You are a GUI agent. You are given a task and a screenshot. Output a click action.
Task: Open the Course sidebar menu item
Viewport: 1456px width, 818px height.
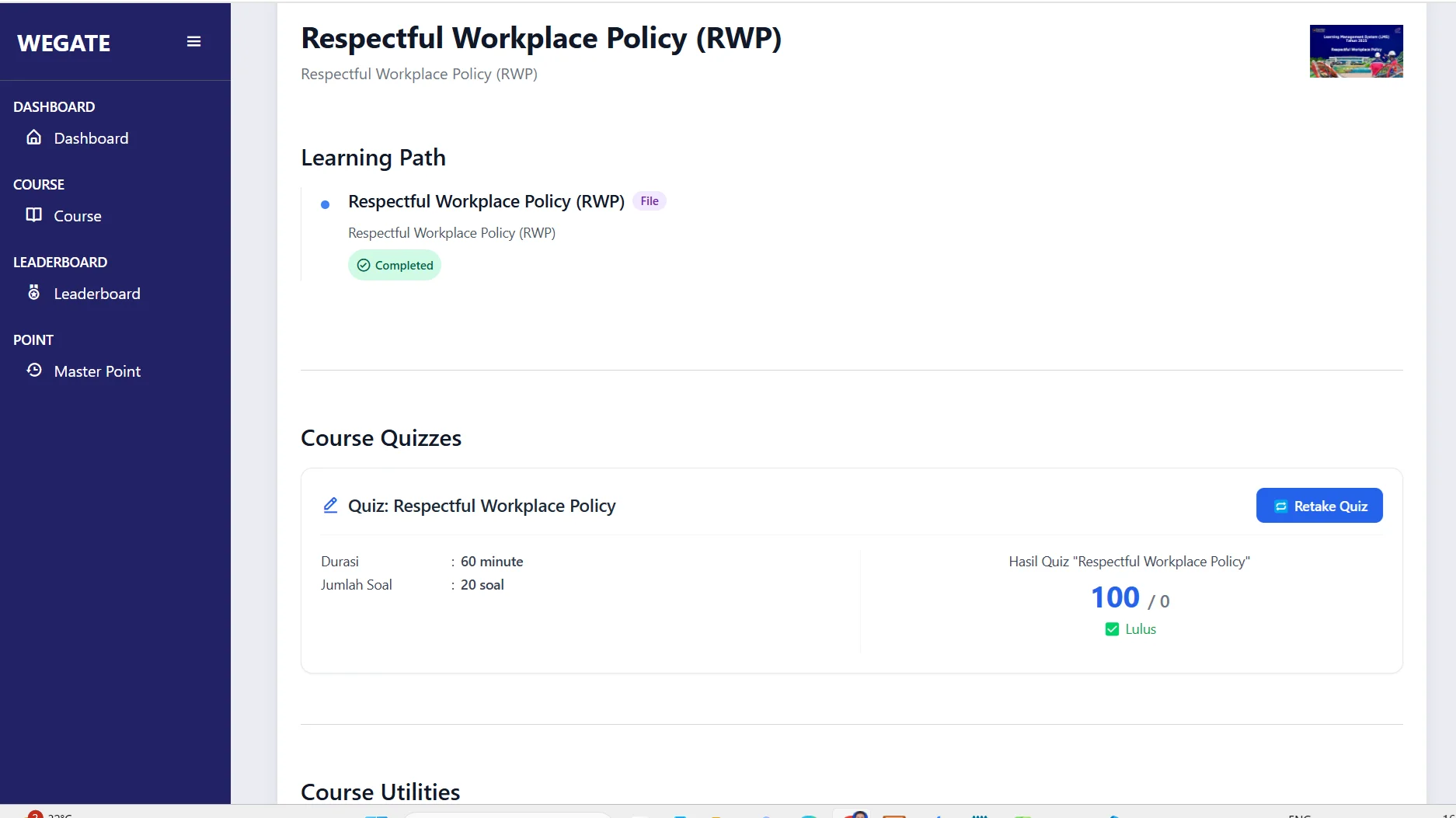[78, 216]
